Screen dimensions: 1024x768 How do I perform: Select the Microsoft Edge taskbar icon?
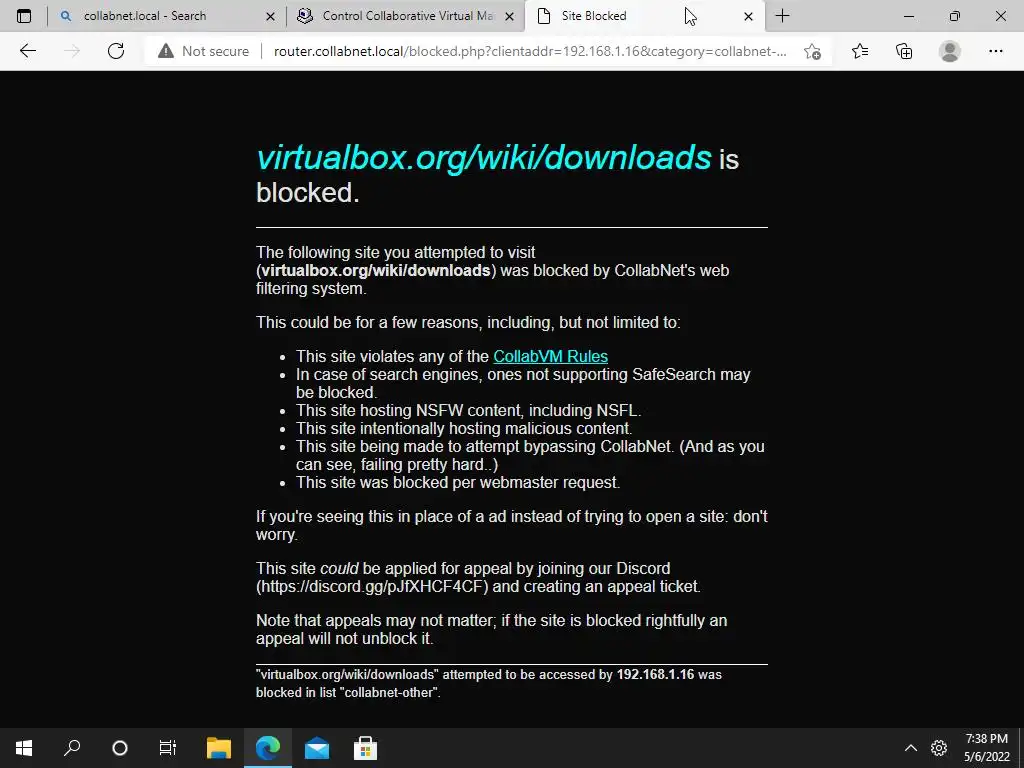tap(268, 748)
